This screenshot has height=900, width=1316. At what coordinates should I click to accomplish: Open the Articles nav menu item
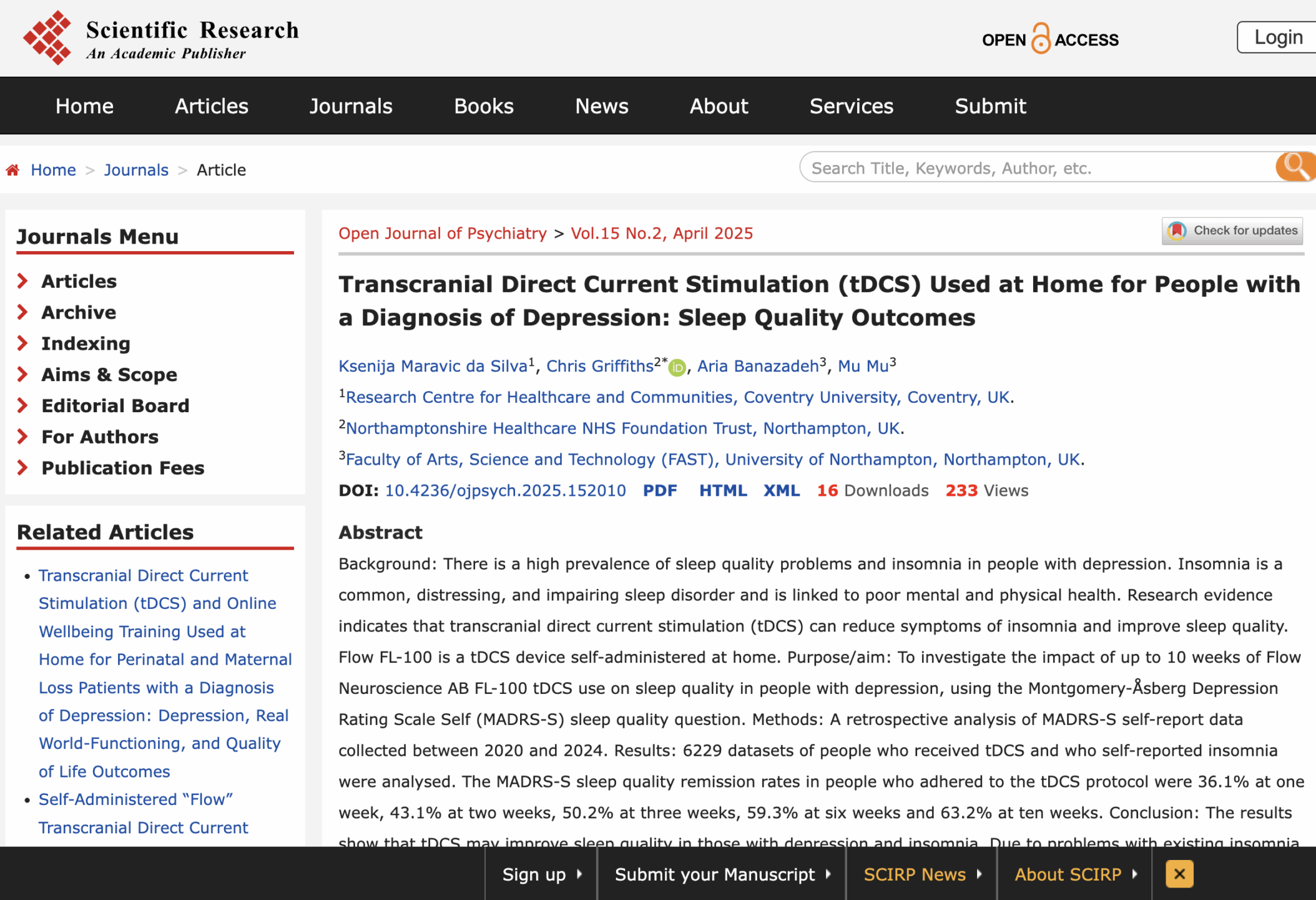point(212,106)
